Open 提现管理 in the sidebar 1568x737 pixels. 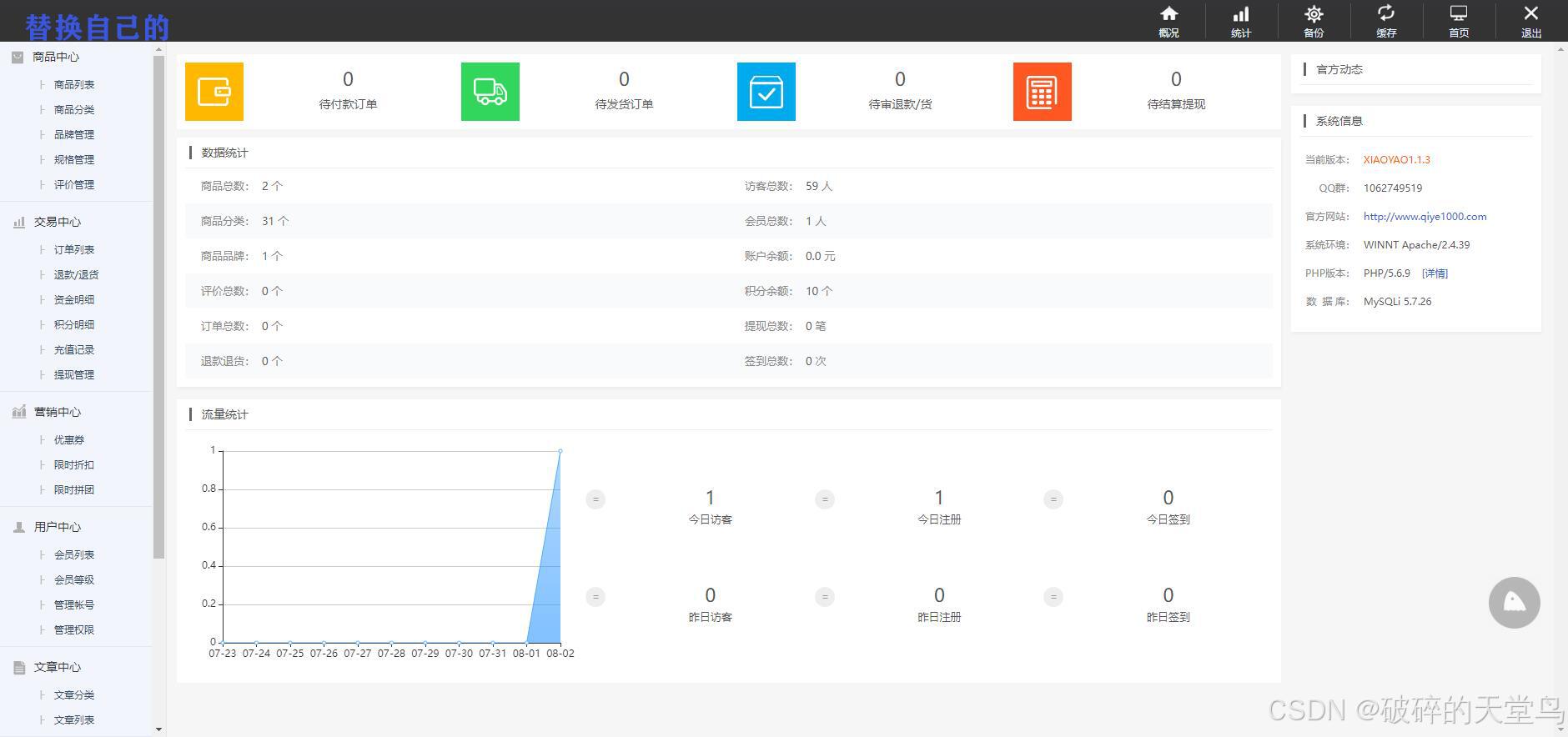[x=74, y=374]
